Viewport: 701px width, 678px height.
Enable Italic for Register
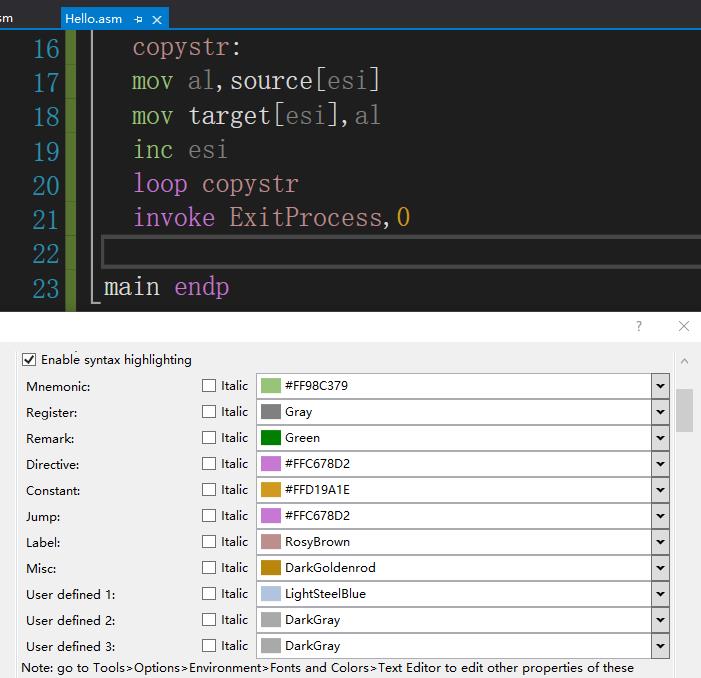tap(209, 411)
